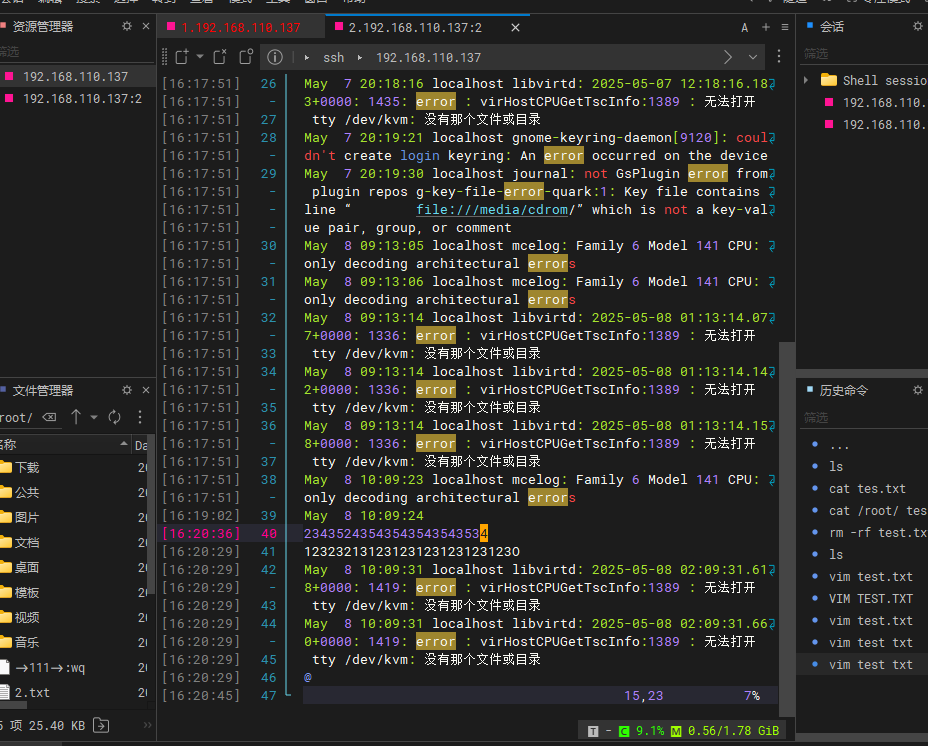The height and width of the screenshot is (746, 928).
Task: Click the 192.168.110.137 breadcrumb in the address bar
Action: click(428, 57)
